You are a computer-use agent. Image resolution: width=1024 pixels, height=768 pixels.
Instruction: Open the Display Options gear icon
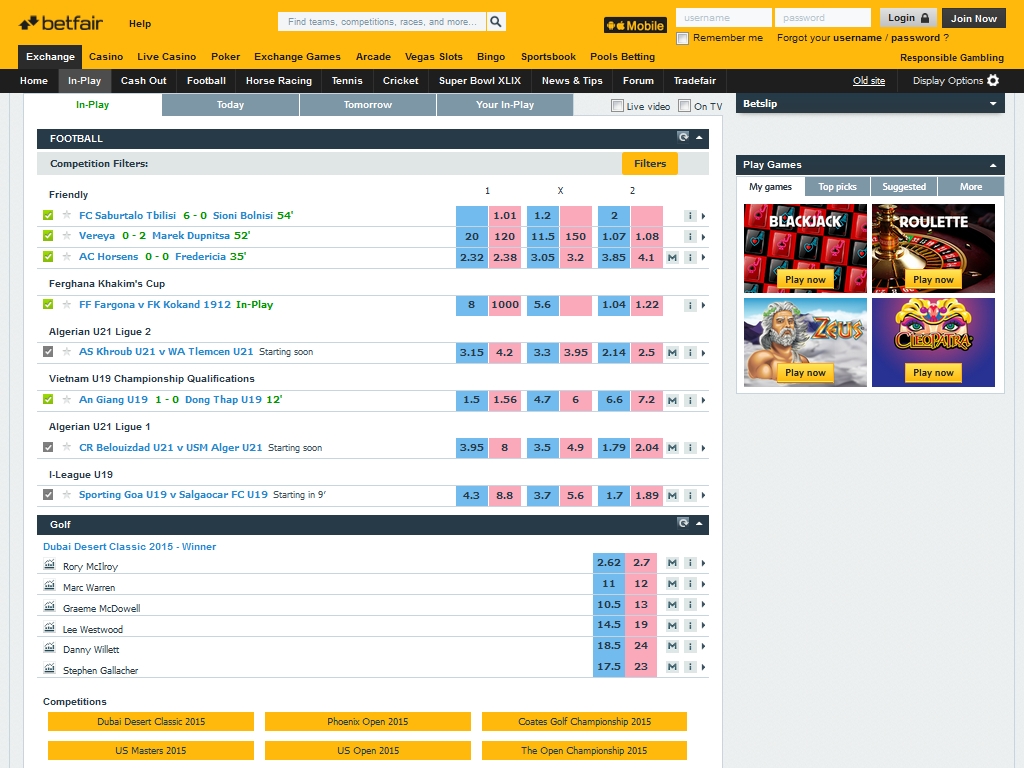coord(993,81)
